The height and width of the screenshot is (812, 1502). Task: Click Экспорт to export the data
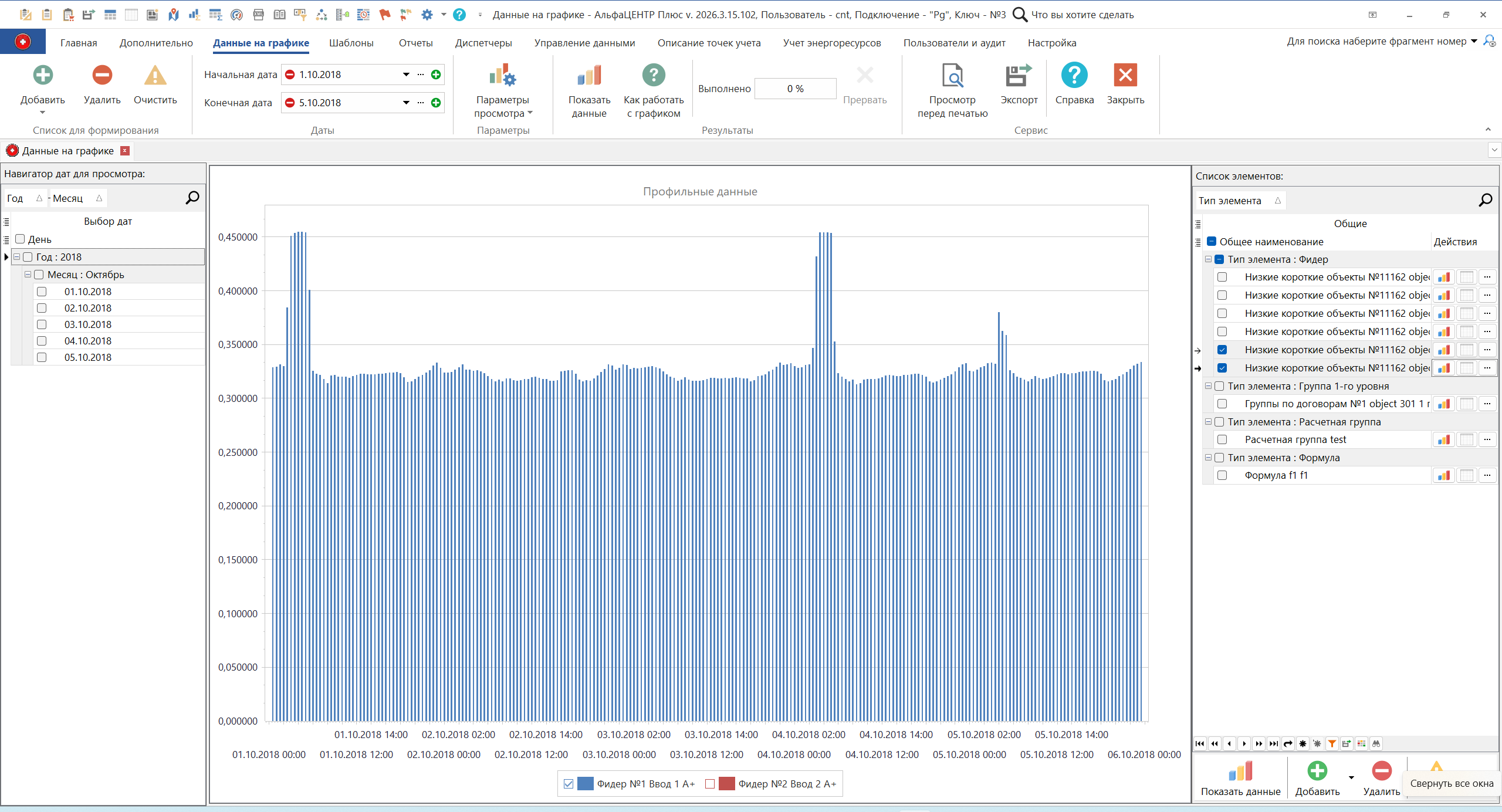[x=1018, y=85]
